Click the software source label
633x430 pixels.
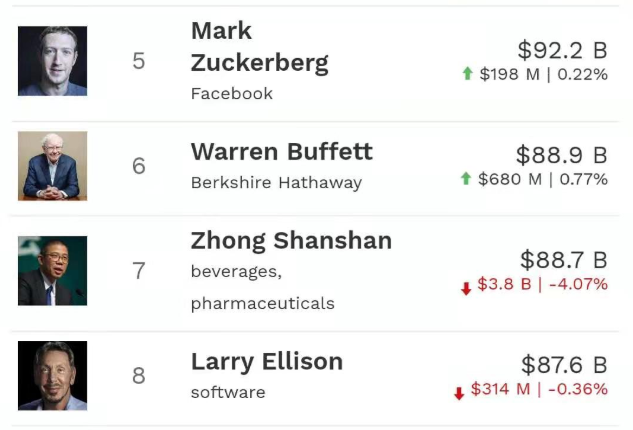point(228,392)
